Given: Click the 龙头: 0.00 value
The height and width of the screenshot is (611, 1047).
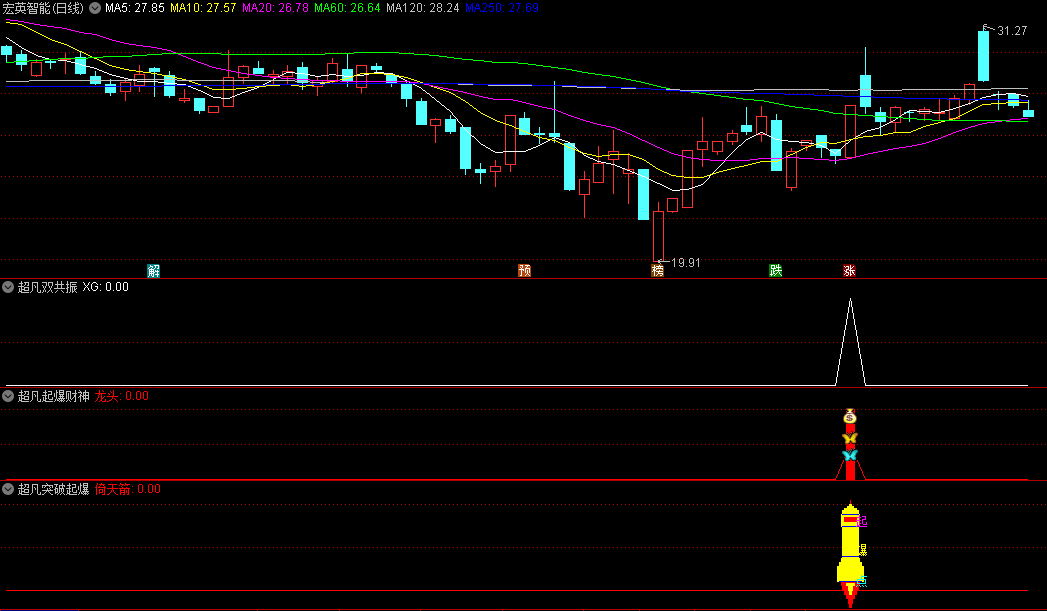Looking at the screenshot, I should pyautogui.click(x=122, y=396).
